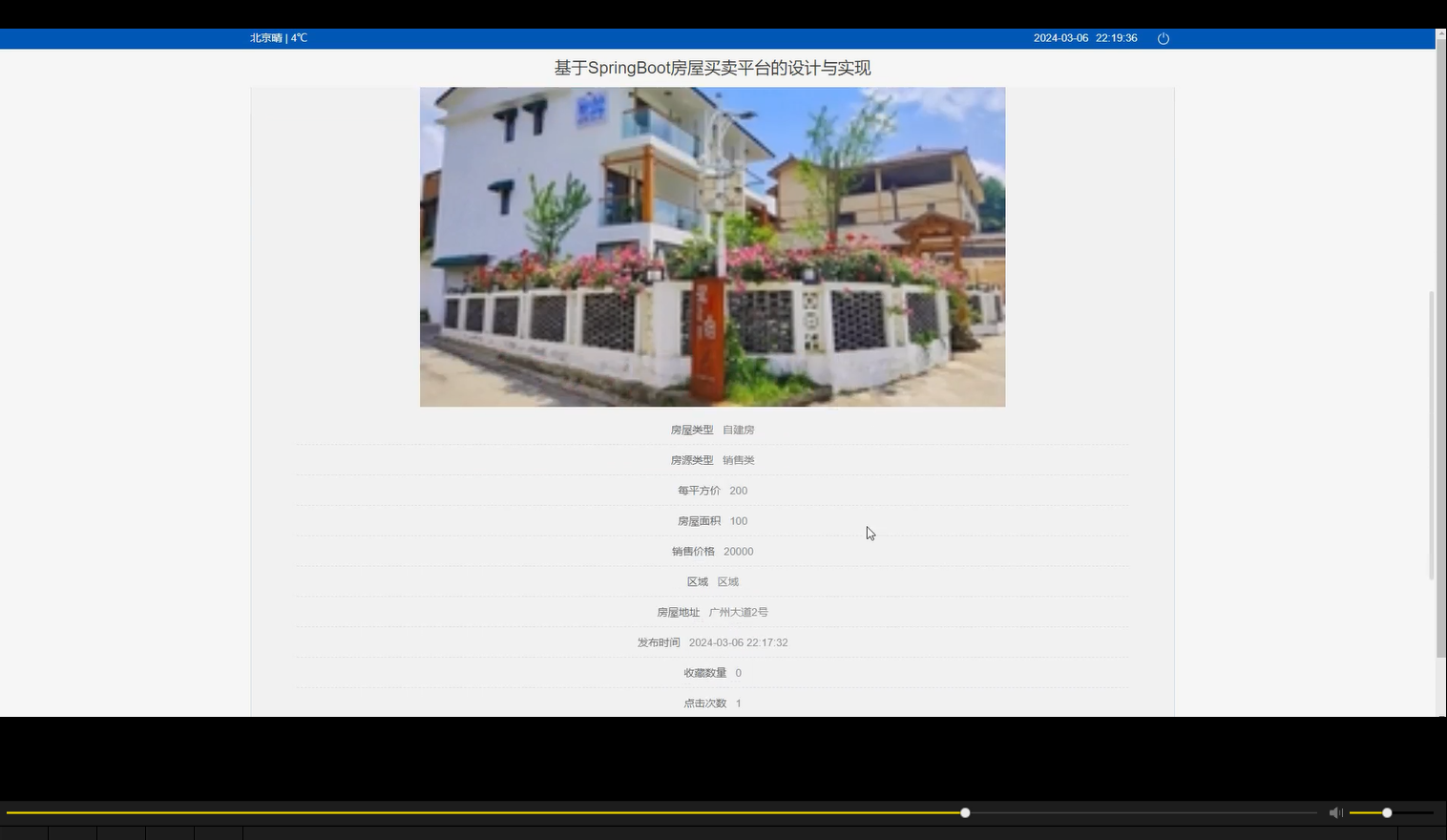The image size is (1447, 840).
Task: Click the clock time 22:19:36
Action: [1116, 38]
